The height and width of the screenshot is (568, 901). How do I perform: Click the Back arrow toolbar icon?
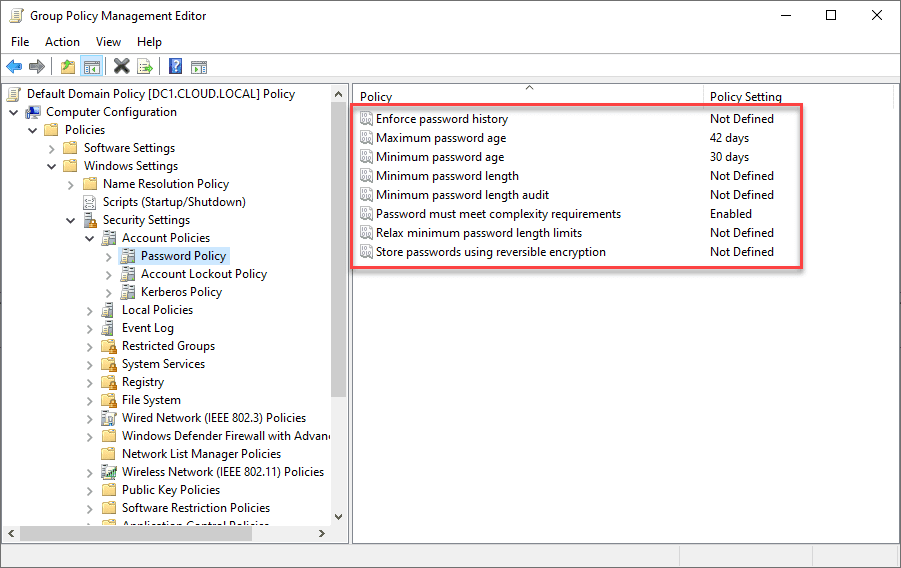(14, 67)
